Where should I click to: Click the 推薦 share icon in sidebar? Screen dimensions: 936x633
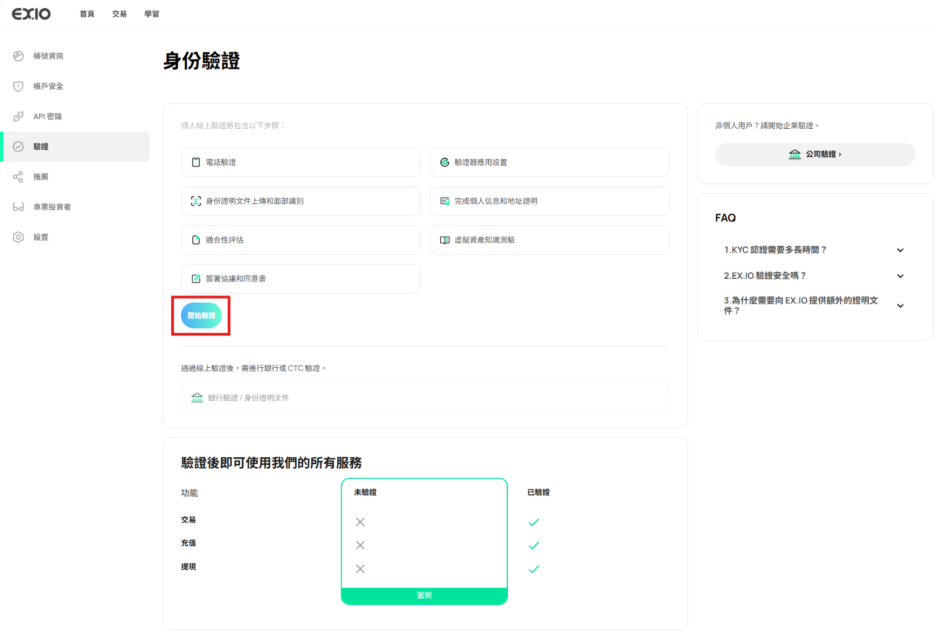click(x=18, y=177)
